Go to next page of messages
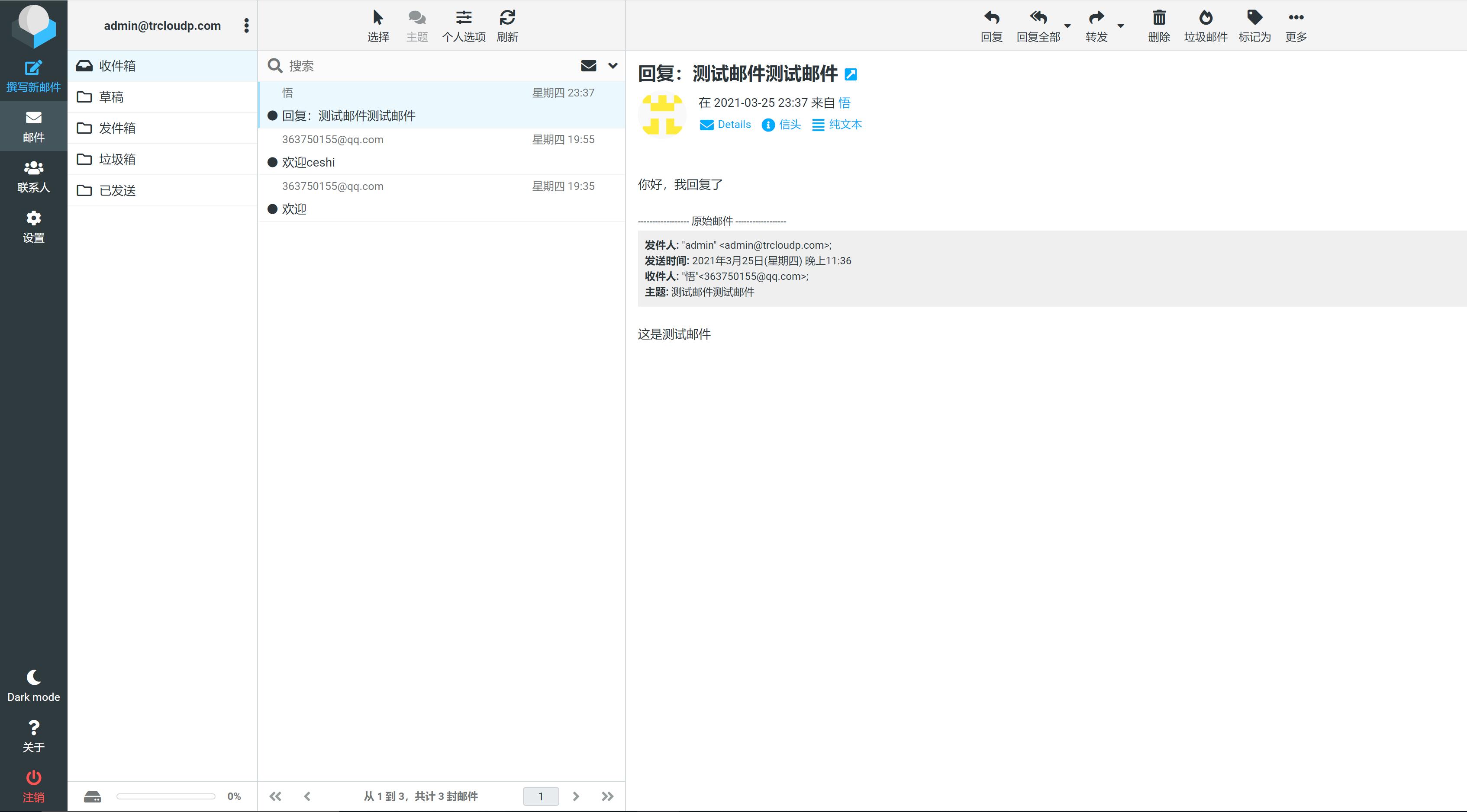Viewport: 1467px width, 812px height. (x=576, y=796)
